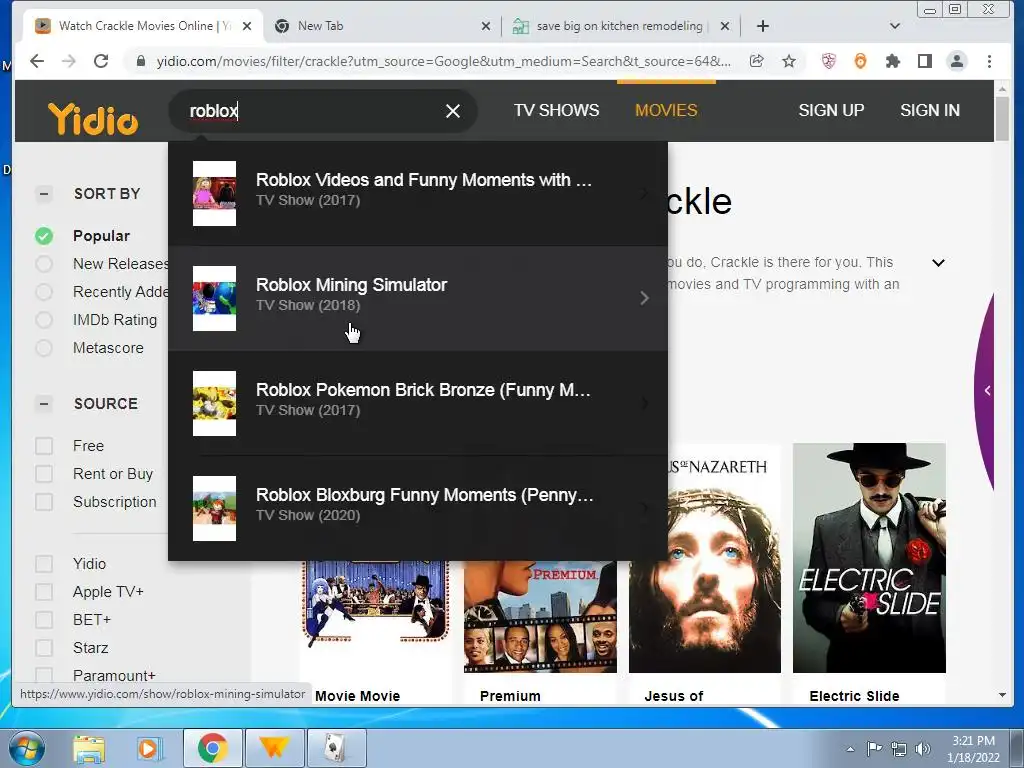Expand the Crackle description chevron
The width and height of the screenshot is (1024, 768).
pos(938,263)
